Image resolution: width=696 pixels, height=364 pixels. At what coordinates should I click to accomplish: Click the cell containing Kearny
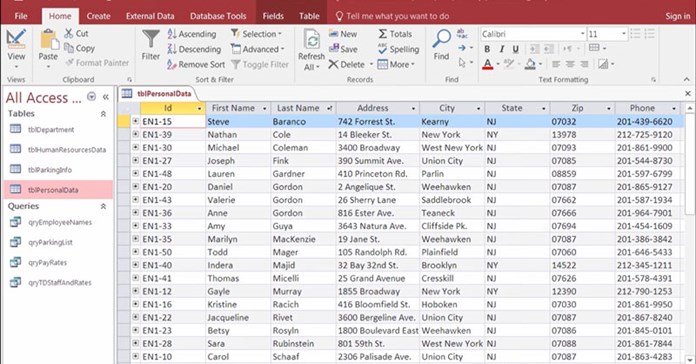452,122
